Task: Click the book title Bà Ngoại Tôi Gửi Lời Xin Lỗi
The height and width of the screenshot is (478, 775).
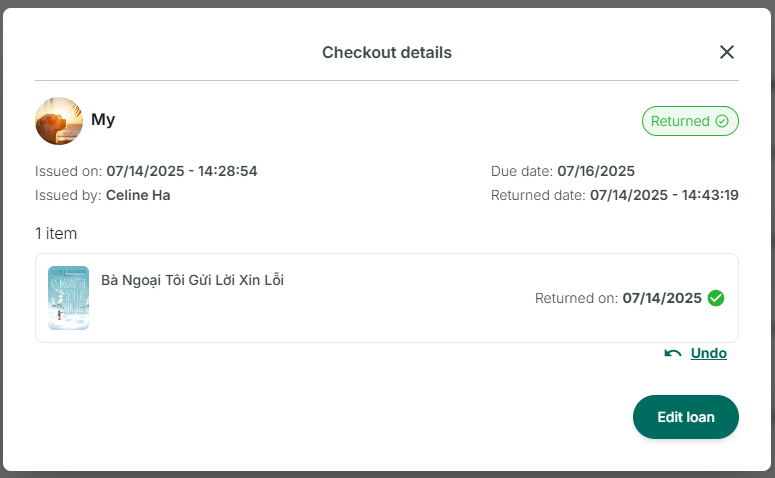Action: click(x=192, y=280)
